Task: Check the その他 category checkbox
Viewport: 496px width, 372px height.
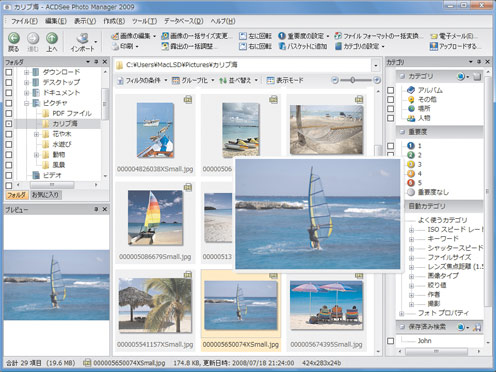Action: [391, 99]
